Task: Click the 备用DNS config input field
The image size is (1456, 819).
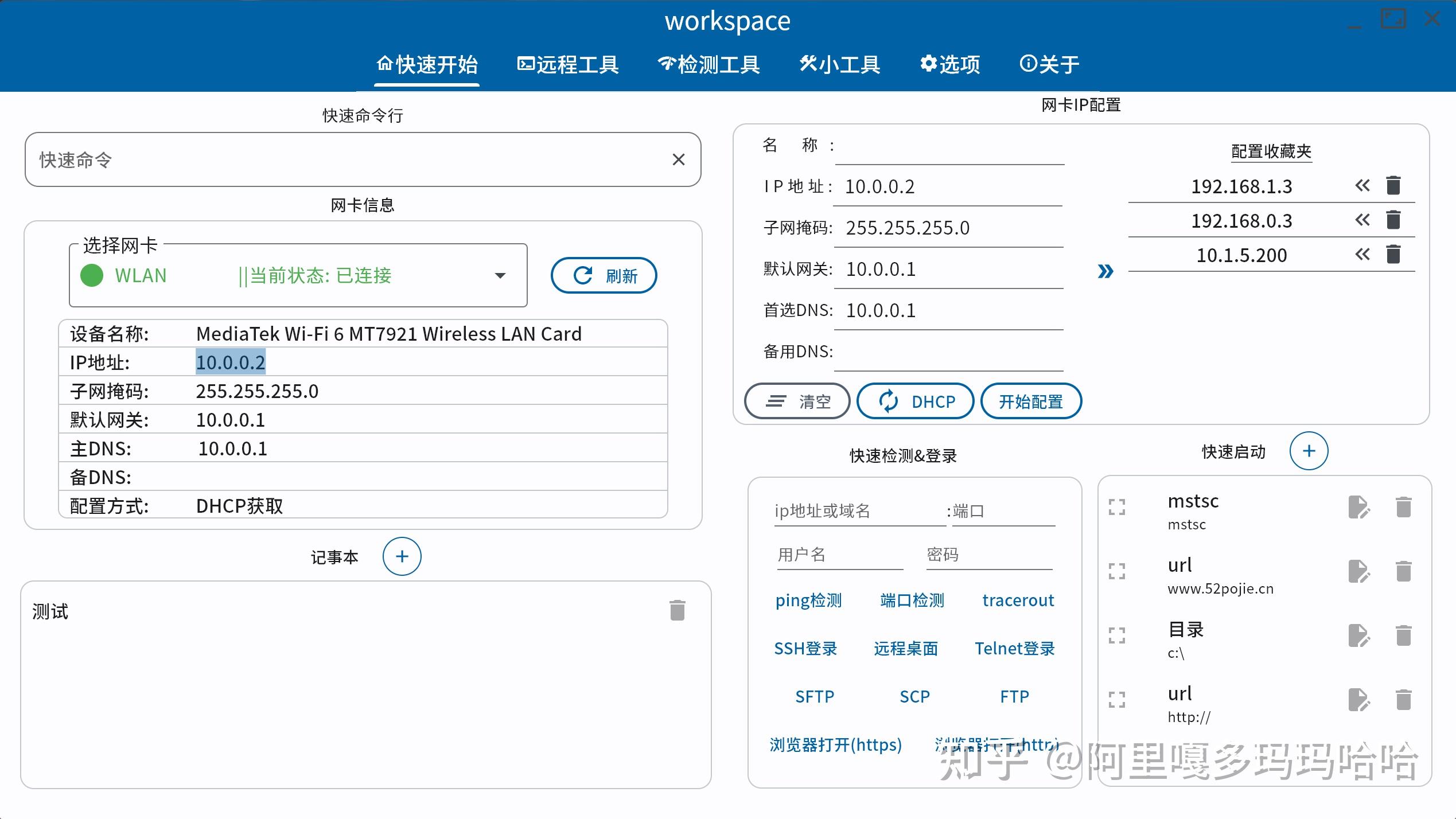Action: (x=948, y=352)
